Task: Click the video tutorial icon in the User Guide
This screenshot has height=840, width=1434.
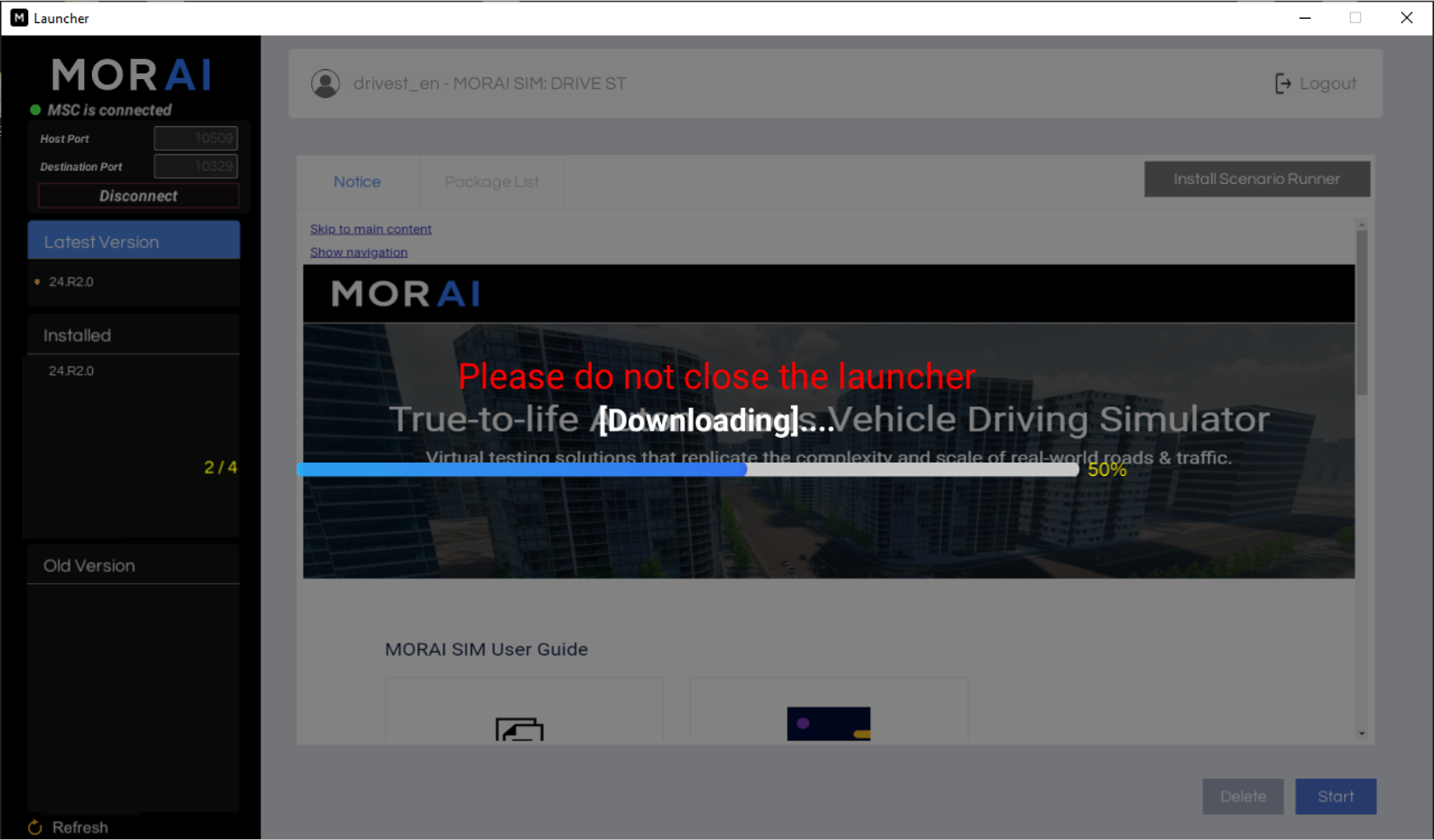Action: click(x=828, y=725)
